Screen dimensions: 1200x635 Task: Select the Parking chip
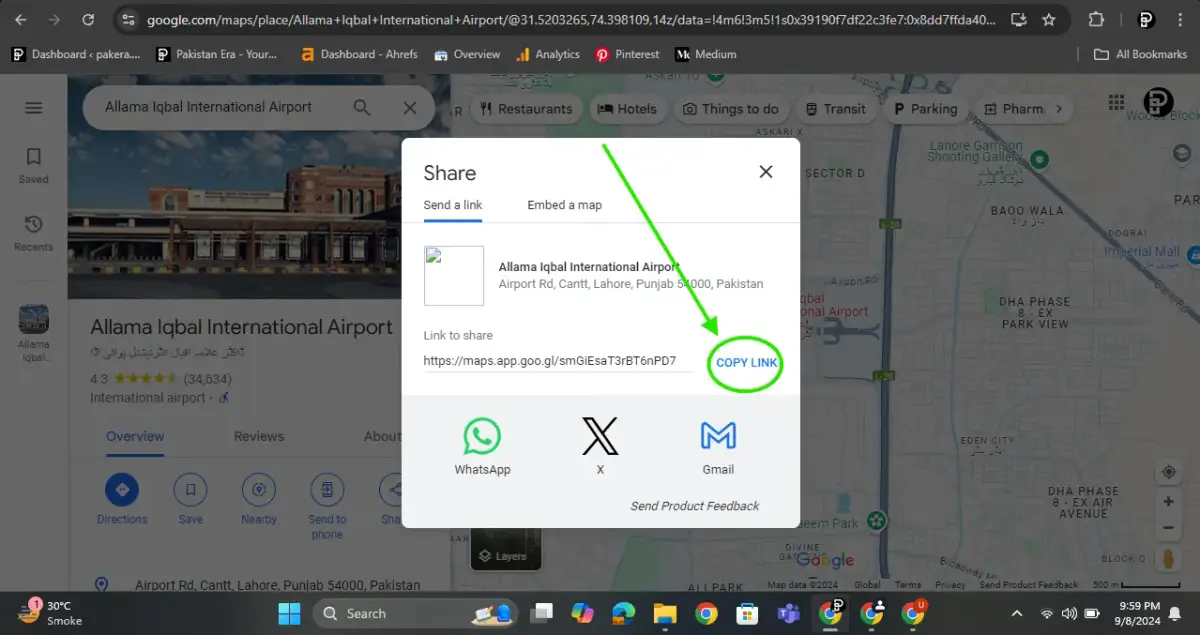coord(925,109)
